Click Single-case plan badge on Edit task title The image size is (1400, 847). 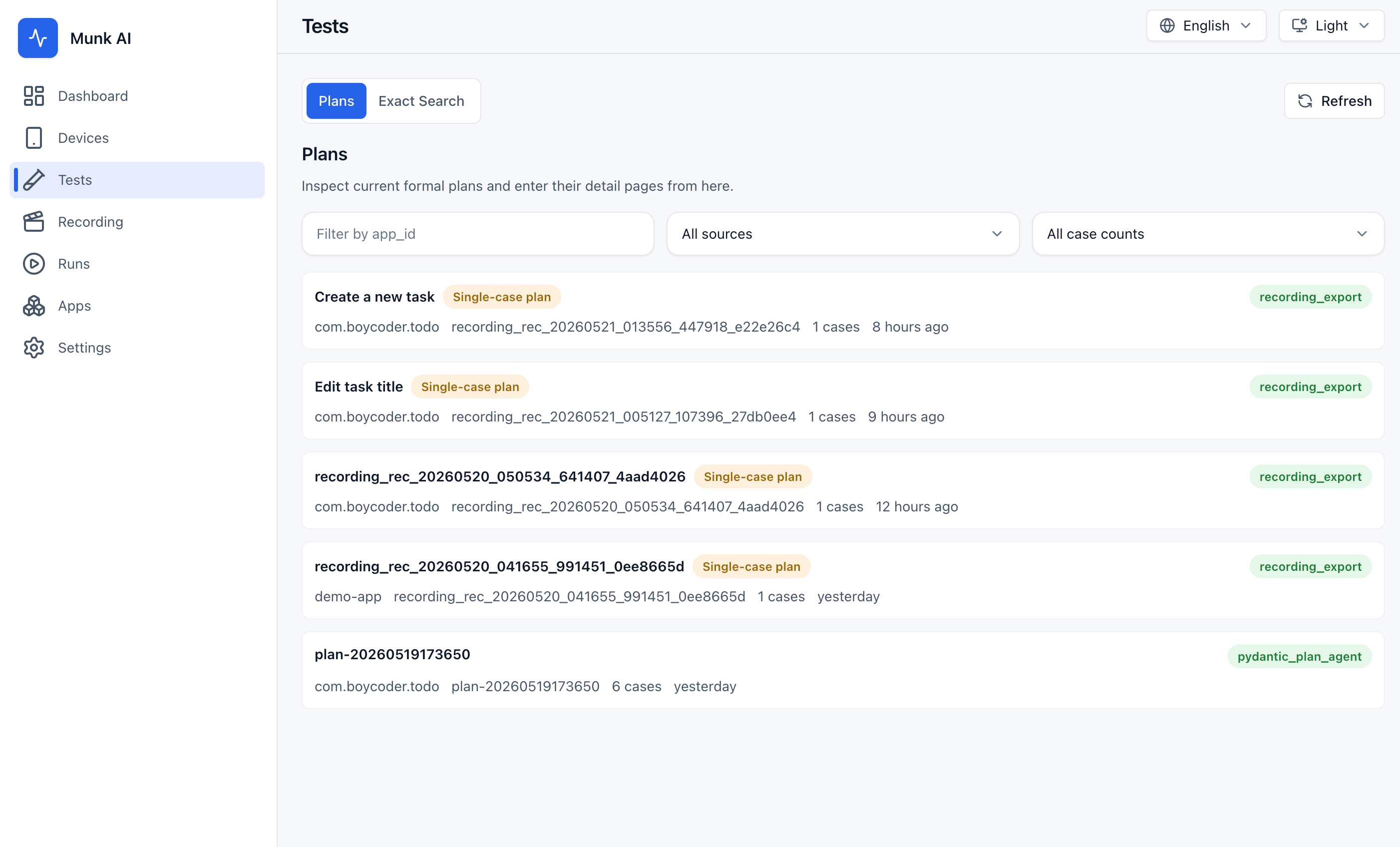pyautogui.click(x=470, y=387)
